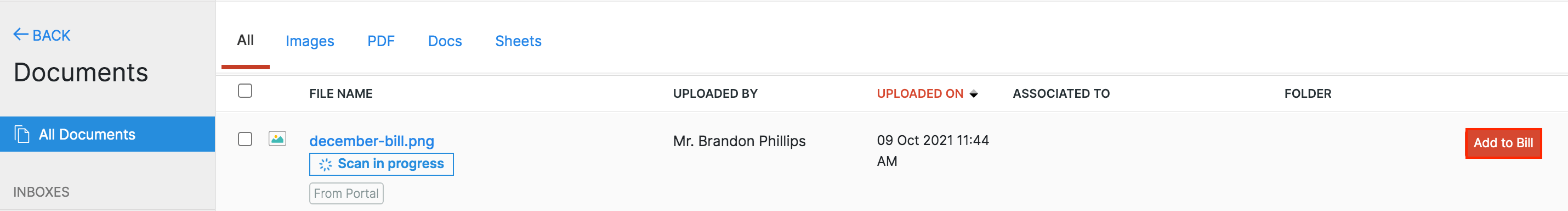Sort by Uploaded By column header
The height and width of the screenshot is (211, 1568).
point(715,94)
